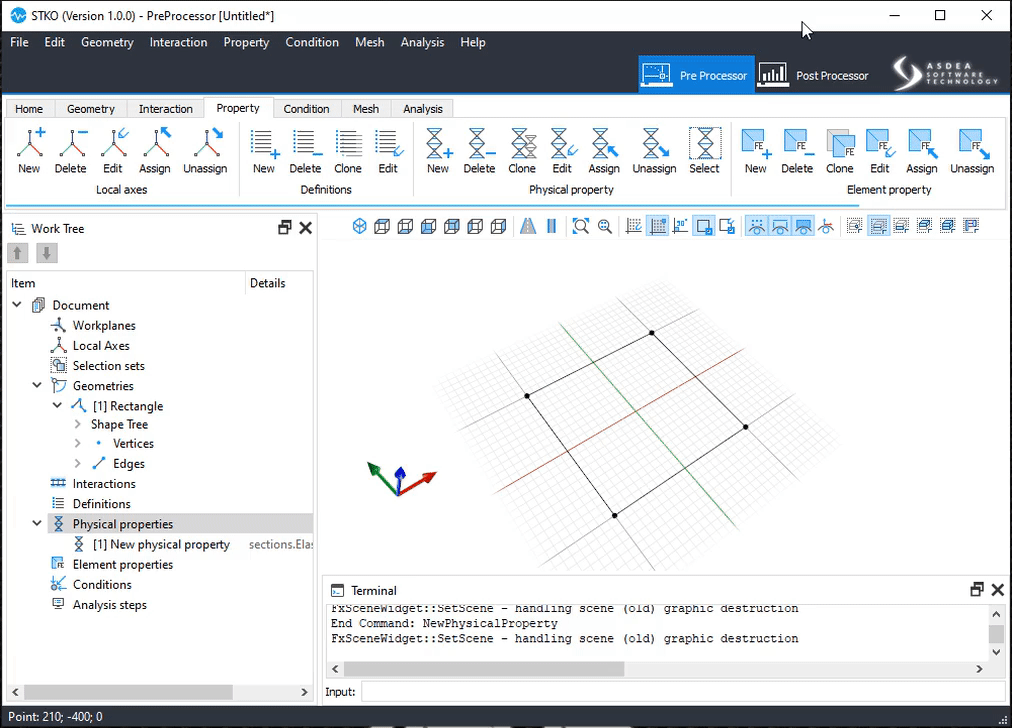Click Terminal vertical scrollbar down arrow
1012x728 pixels.
[x=997, y=652]
